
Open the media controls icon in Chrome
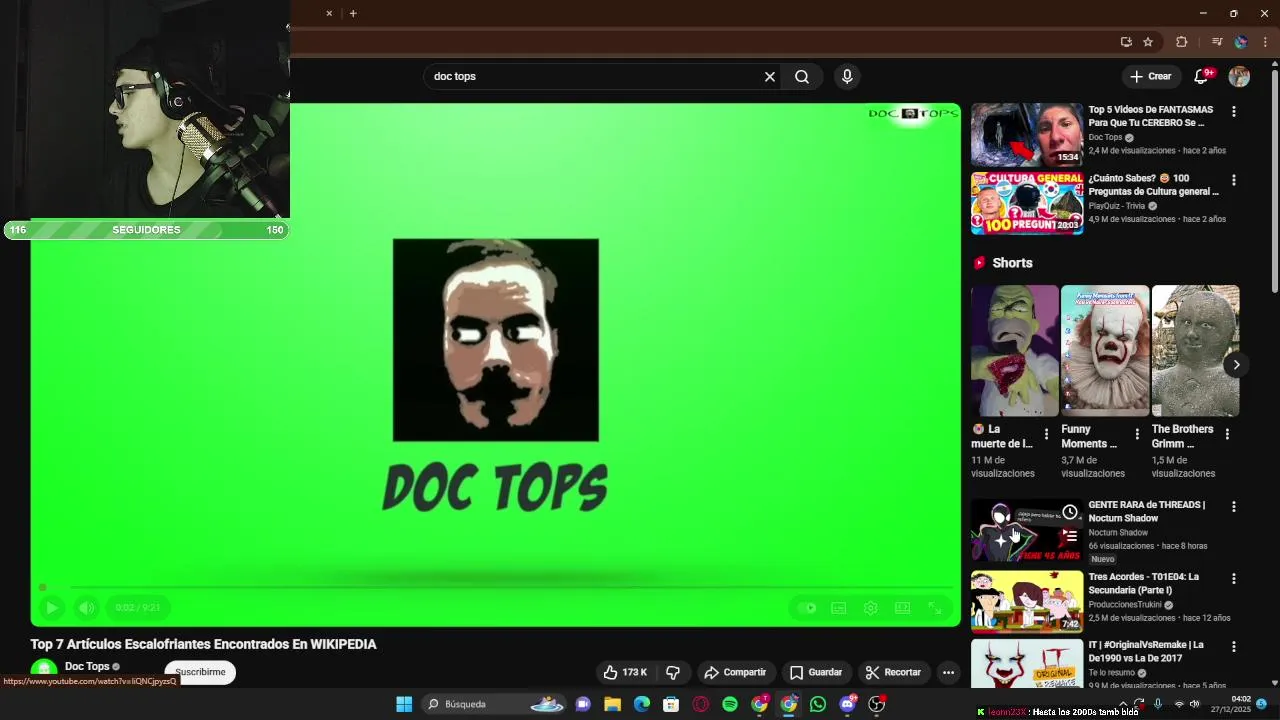(1217, 42)
